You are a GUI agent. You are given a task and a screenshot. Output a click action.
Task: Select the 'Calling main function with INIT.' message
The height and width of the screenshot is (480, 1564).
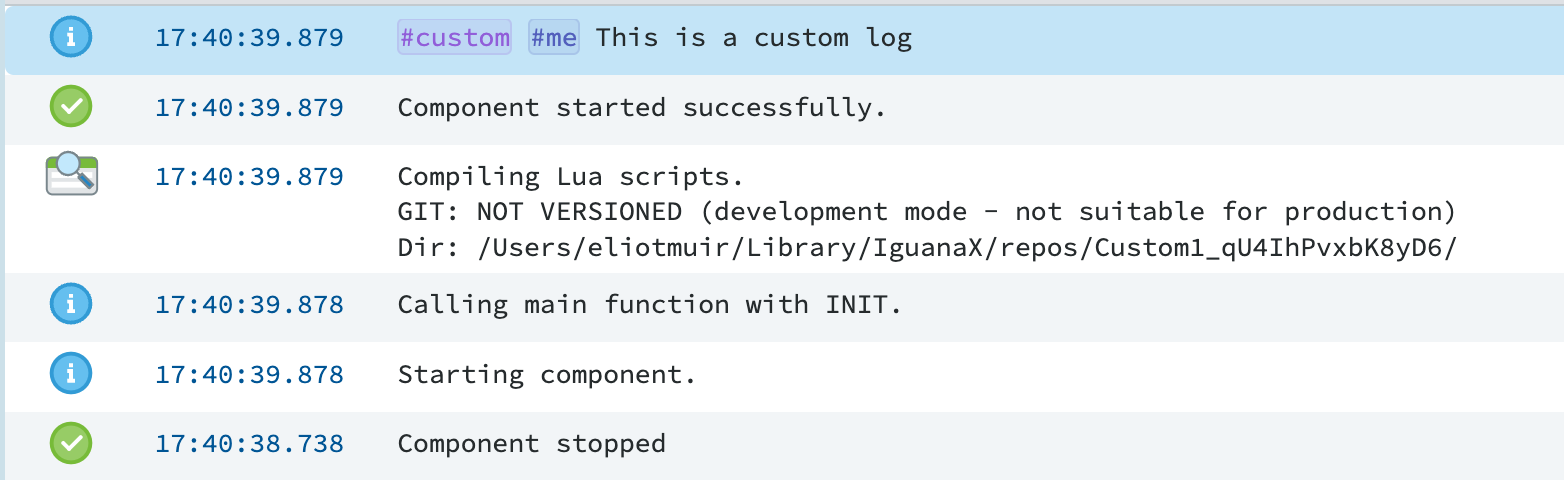coord(650,304)
